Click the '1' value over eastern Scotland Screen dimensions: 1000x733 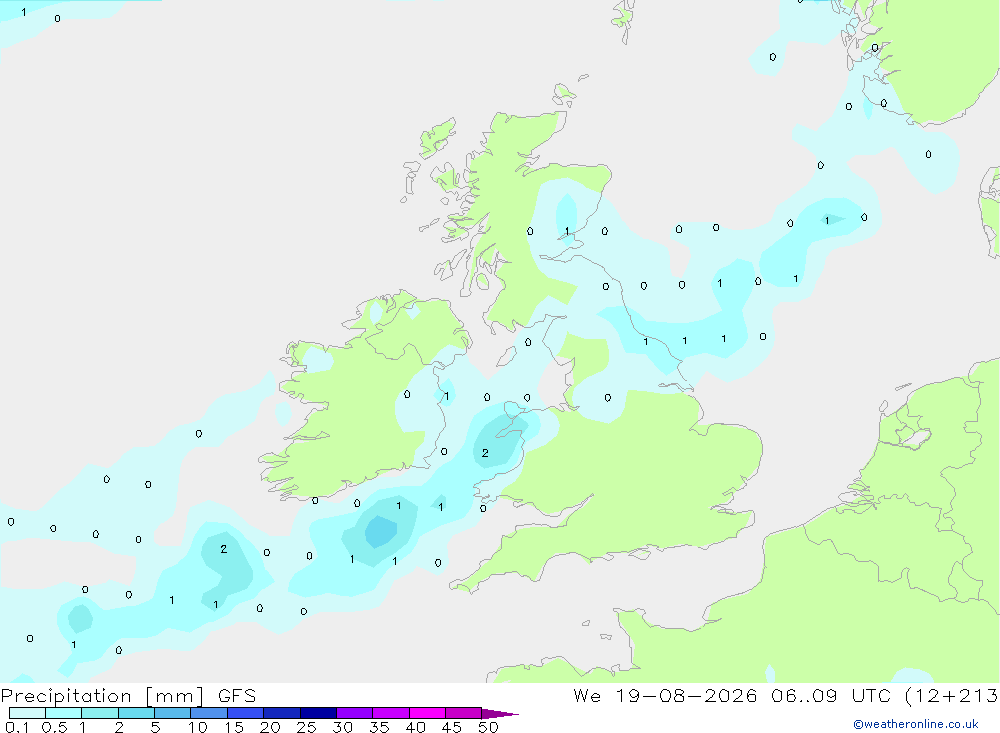click(x=567, y=231)
